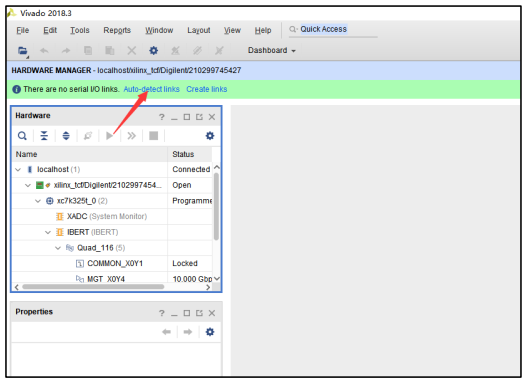Screen dimensions: 527x382
Task: Click the stop trigger square icon
Action: 154,136
